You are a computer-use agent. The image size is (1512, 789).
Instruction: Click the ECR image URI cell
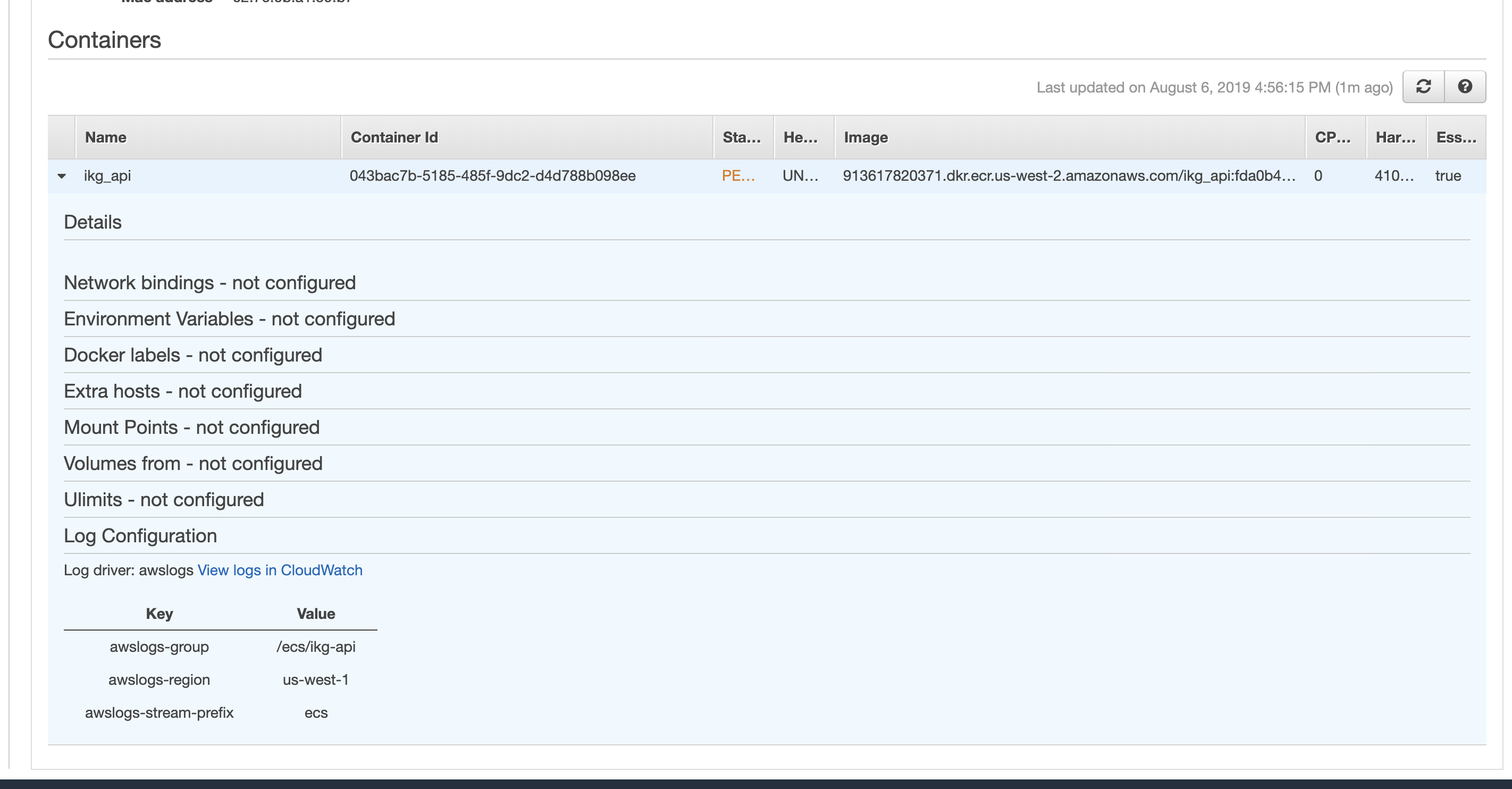[1068, 176]
